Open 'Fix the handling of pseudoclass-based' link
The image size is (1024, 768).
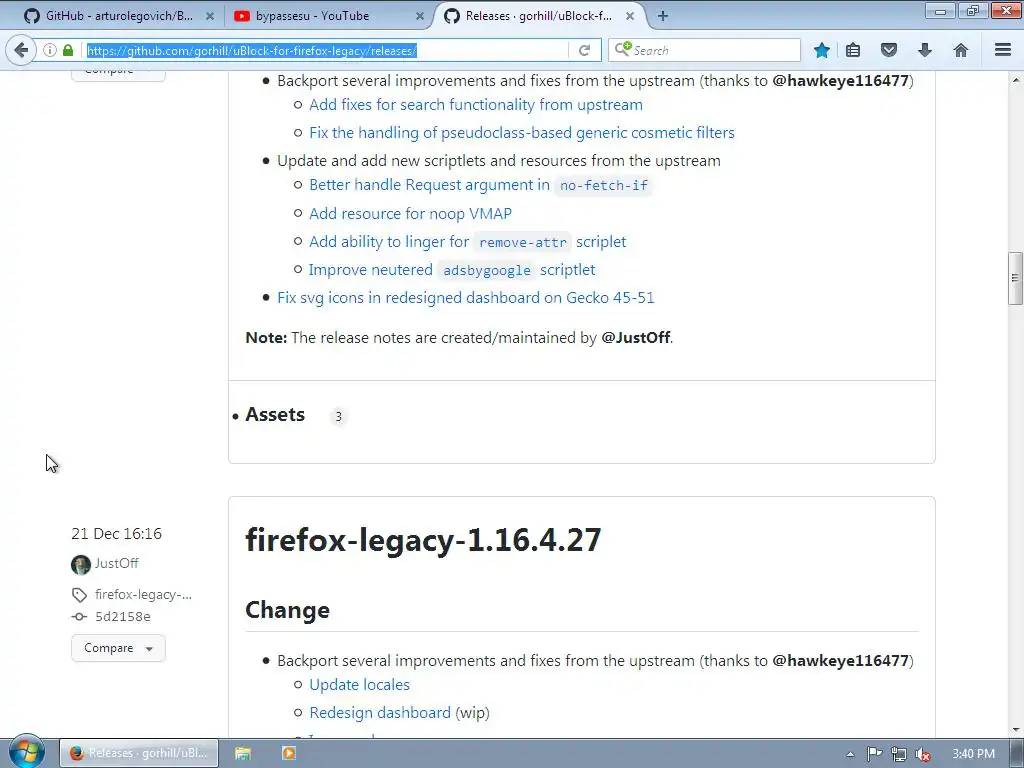[522, 133]
